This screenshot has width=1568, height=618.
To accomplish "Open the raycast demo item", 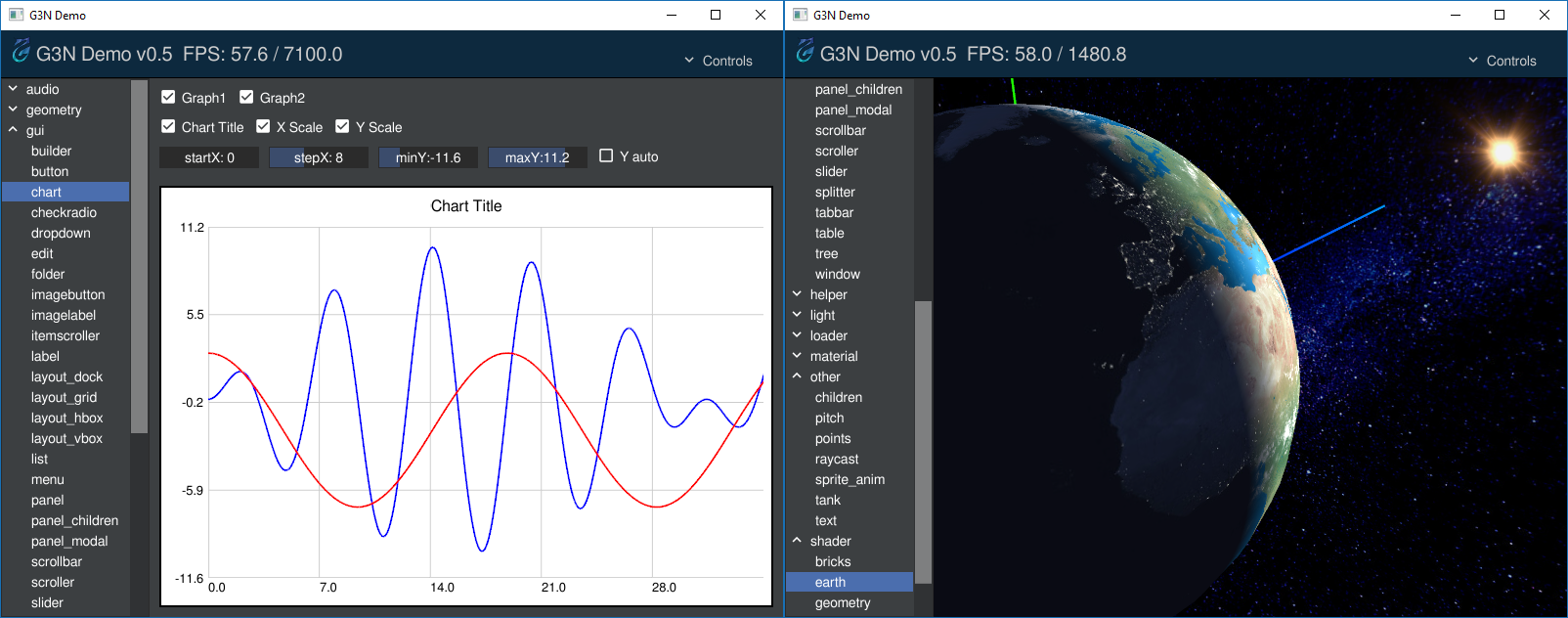I will (x=849, y=459).
